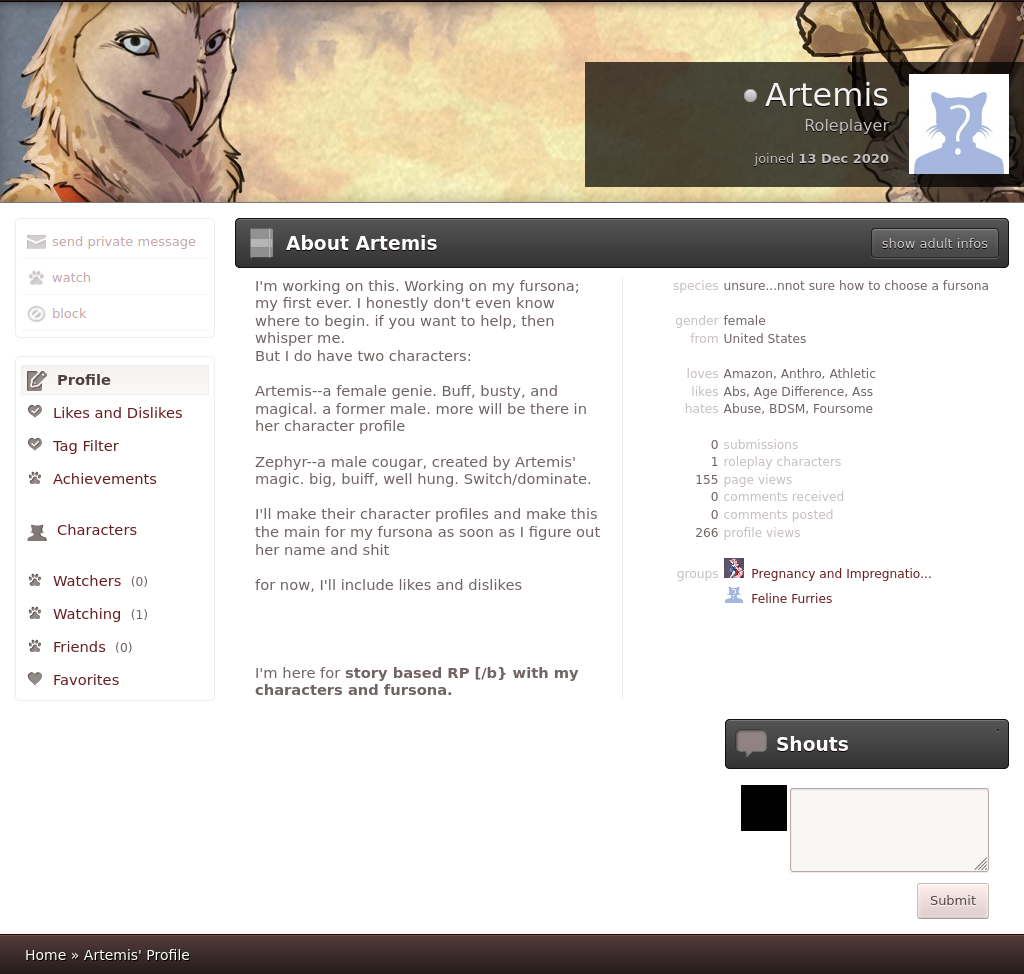
Task: Click the species value text
Action: [856, 285]
